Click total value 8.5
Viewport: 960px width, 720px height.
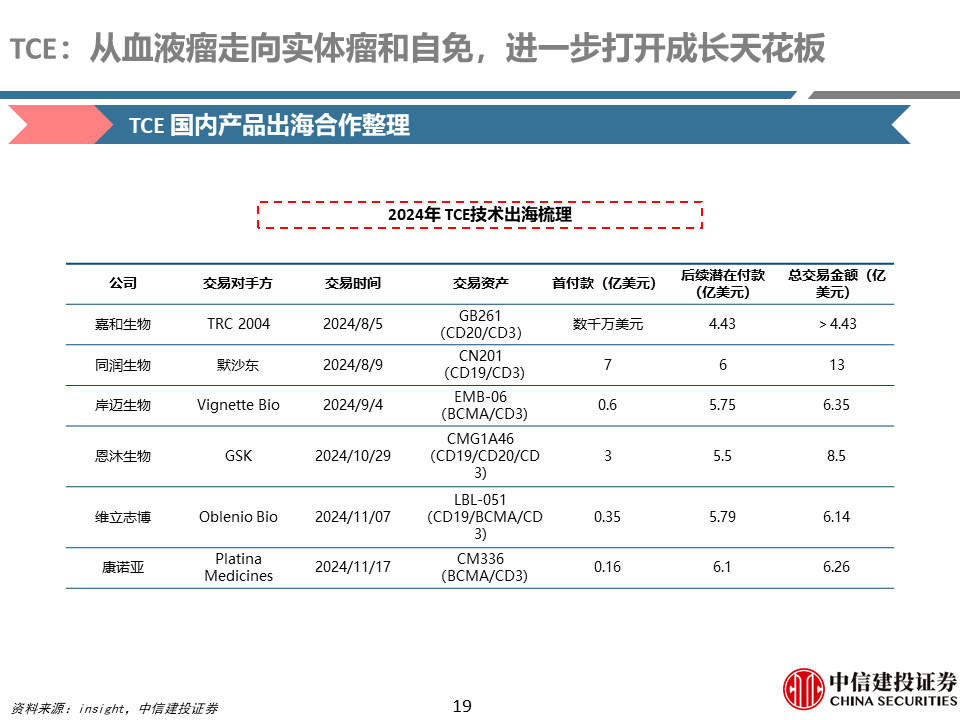point(836,456)
